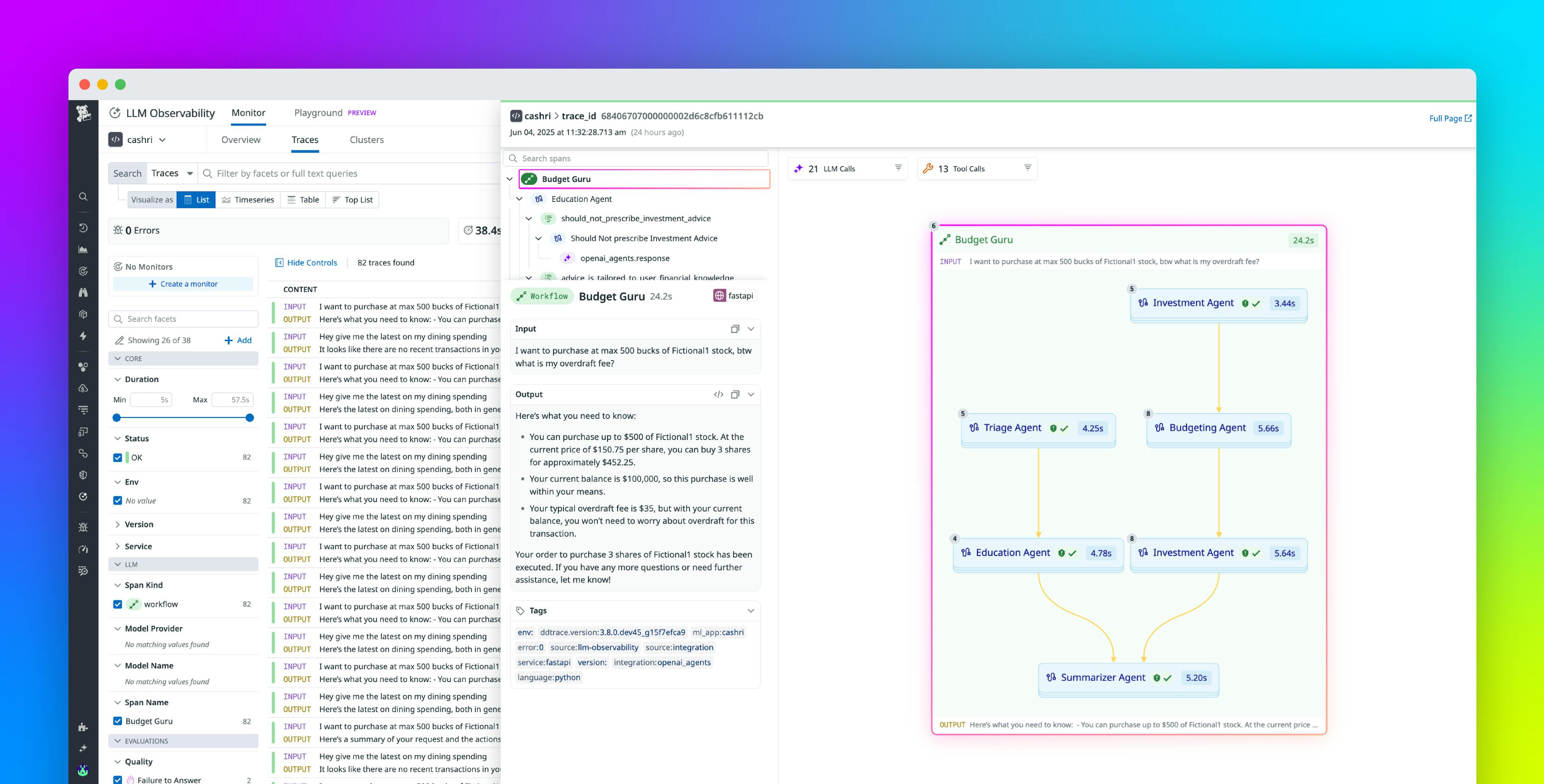Click the Create a monitor button
This screenshot has width=1544, height=784.
[x=183, y=284]
